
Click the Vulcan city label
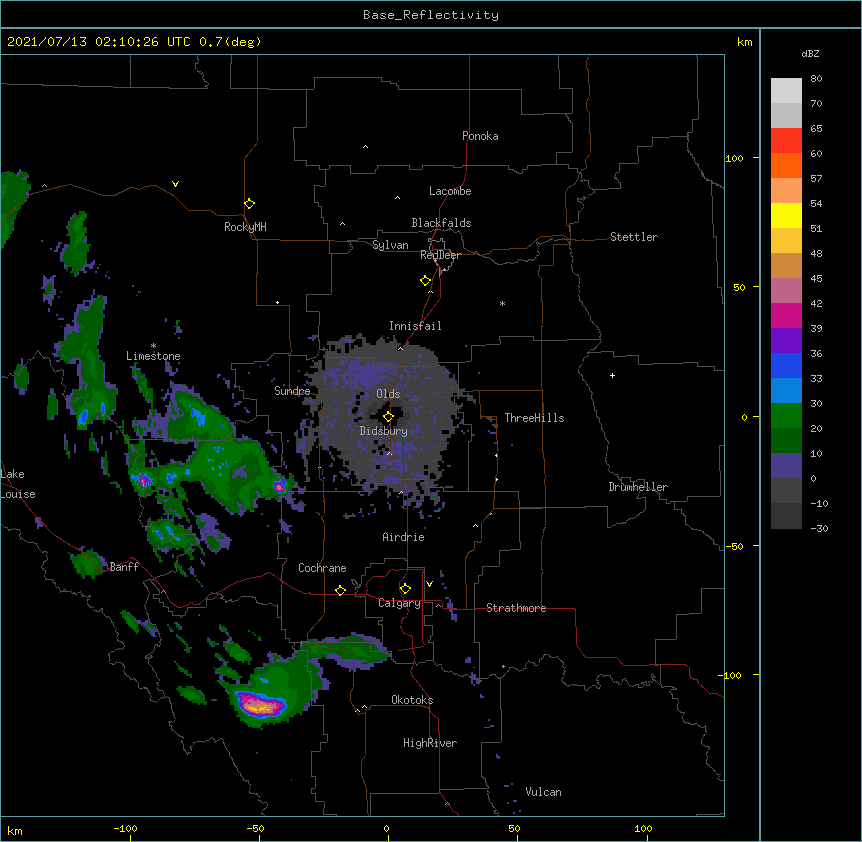point(543,792)
